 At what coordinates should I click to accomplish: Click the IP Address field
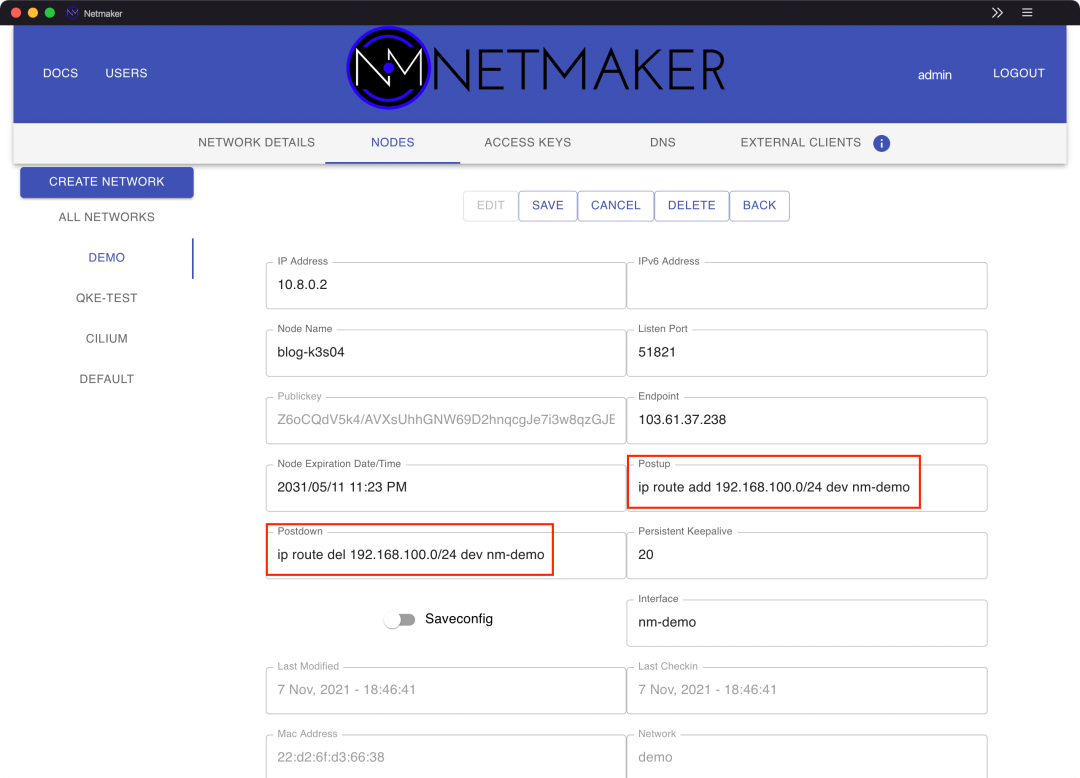[446, 285]
